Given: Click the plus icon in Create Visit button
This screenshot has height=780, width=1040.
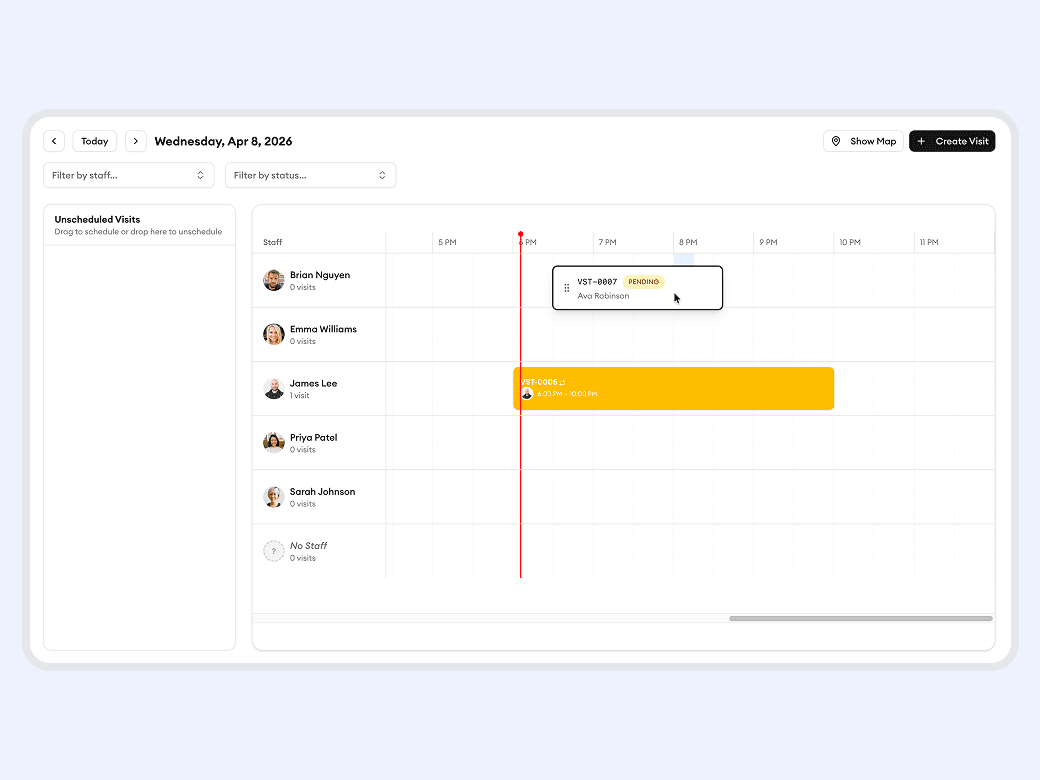Looking at the screenshot, I should click(x=922, y=141).
